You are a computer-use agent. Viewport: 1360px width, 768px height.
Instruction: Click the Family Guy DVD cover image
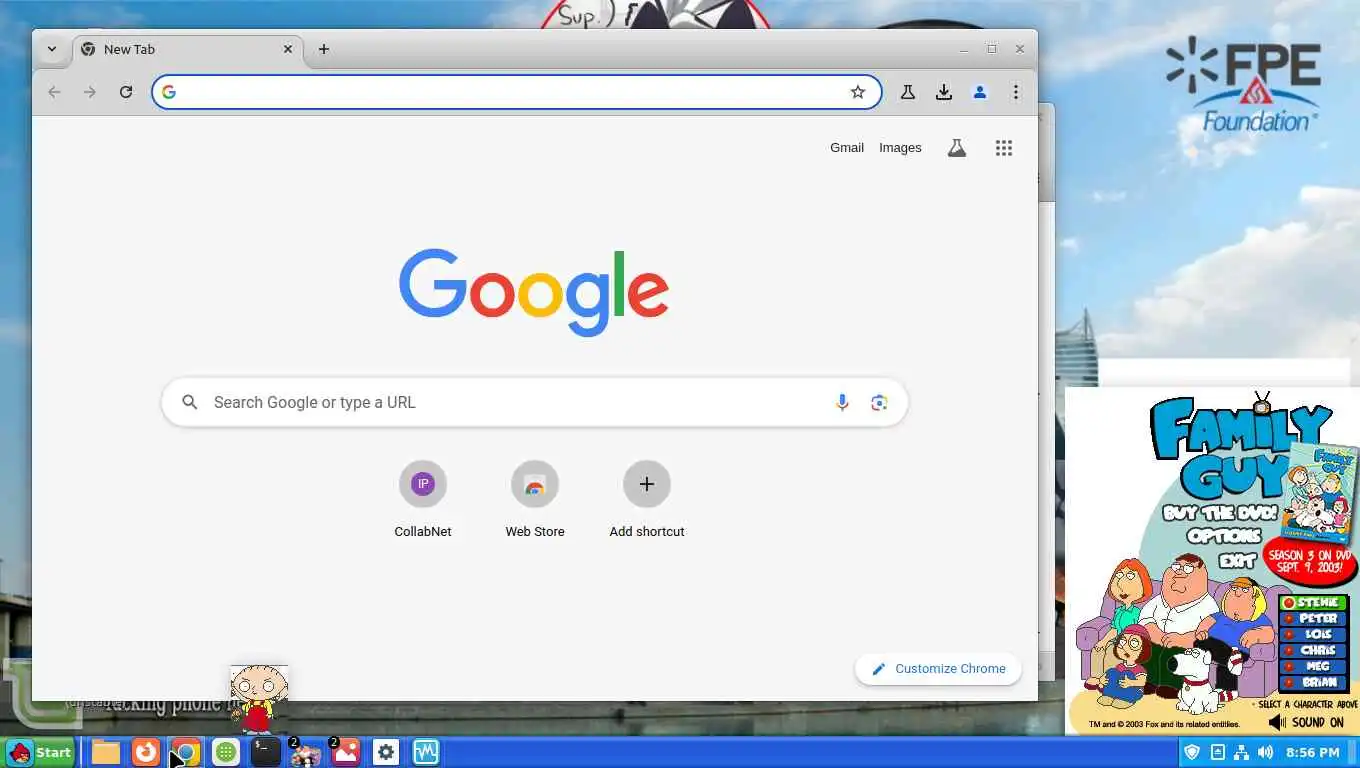(1320, 492)
